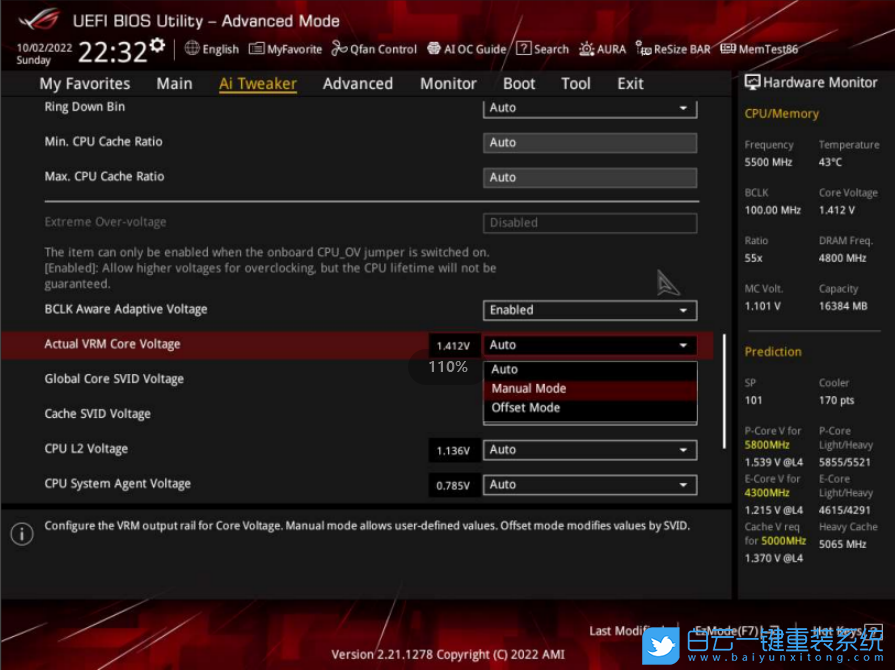Switch to the Monitor tab
Viewport: 895px width, 670px height.
click(448, 84)
